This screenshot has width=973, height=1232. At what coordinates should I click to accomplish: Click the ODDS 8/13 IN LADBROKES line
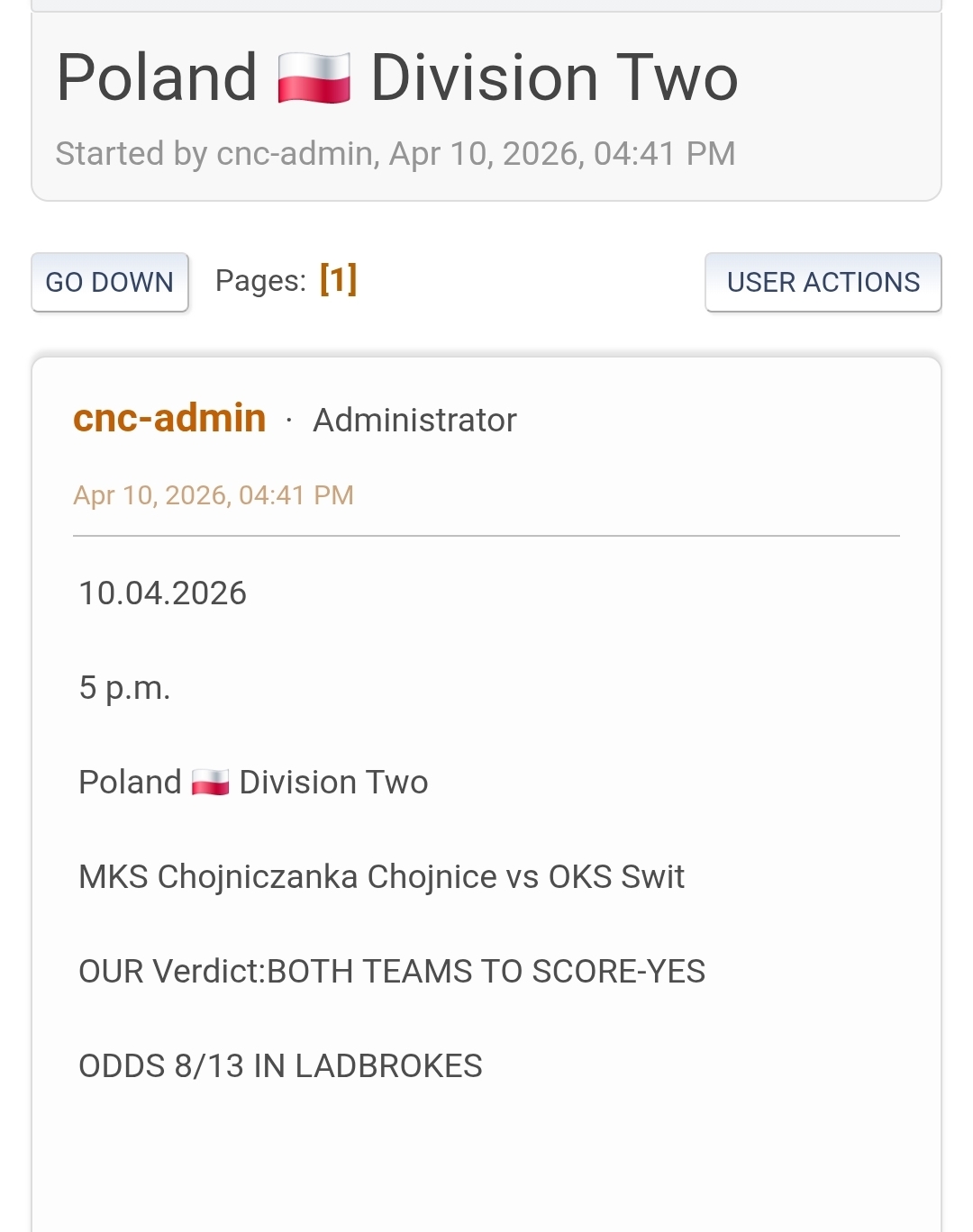tap(280, 1066)
